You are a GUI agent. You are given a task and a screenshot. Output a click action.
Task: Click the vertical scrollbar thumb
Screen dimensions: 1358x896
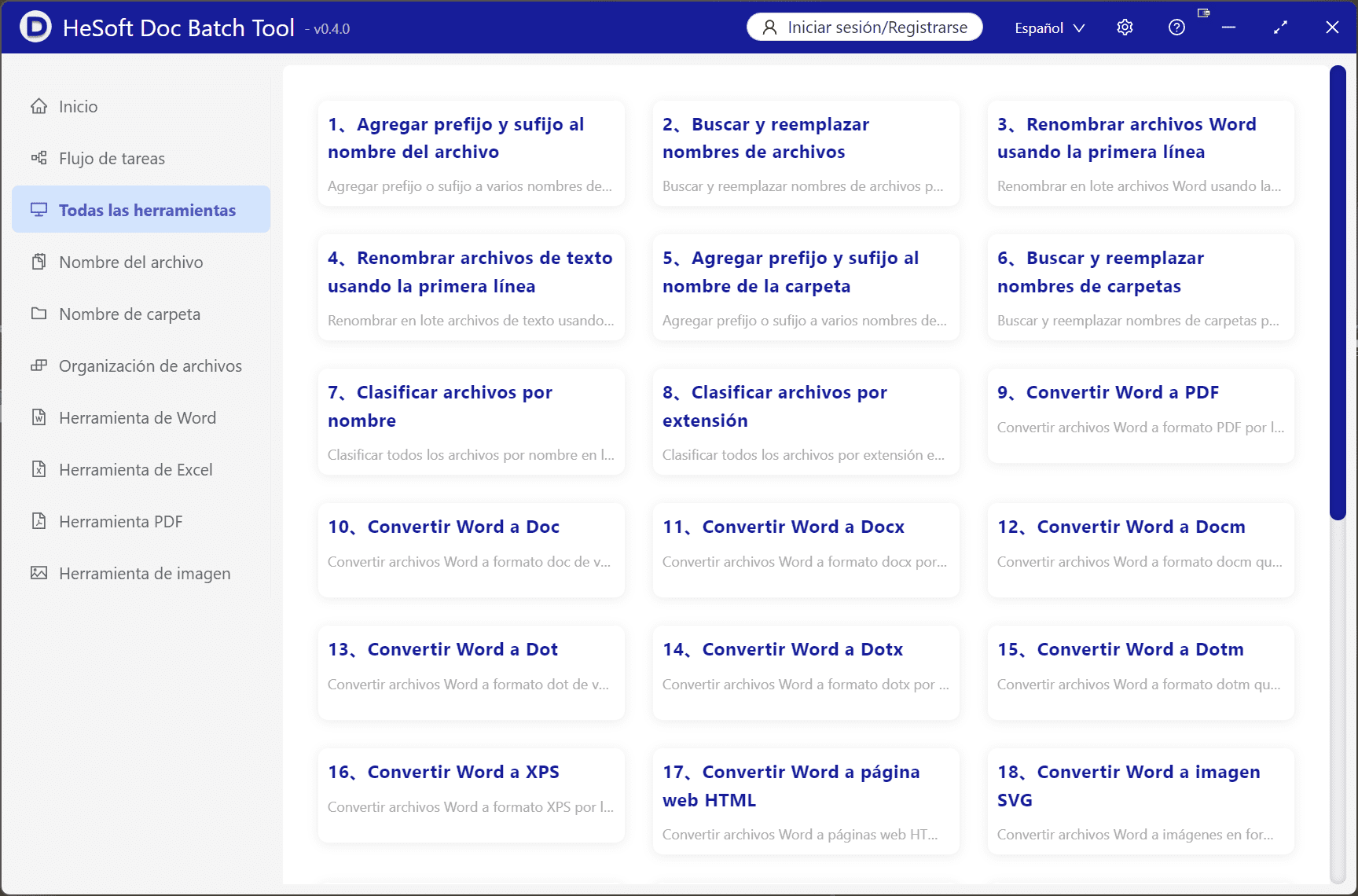1338,292
